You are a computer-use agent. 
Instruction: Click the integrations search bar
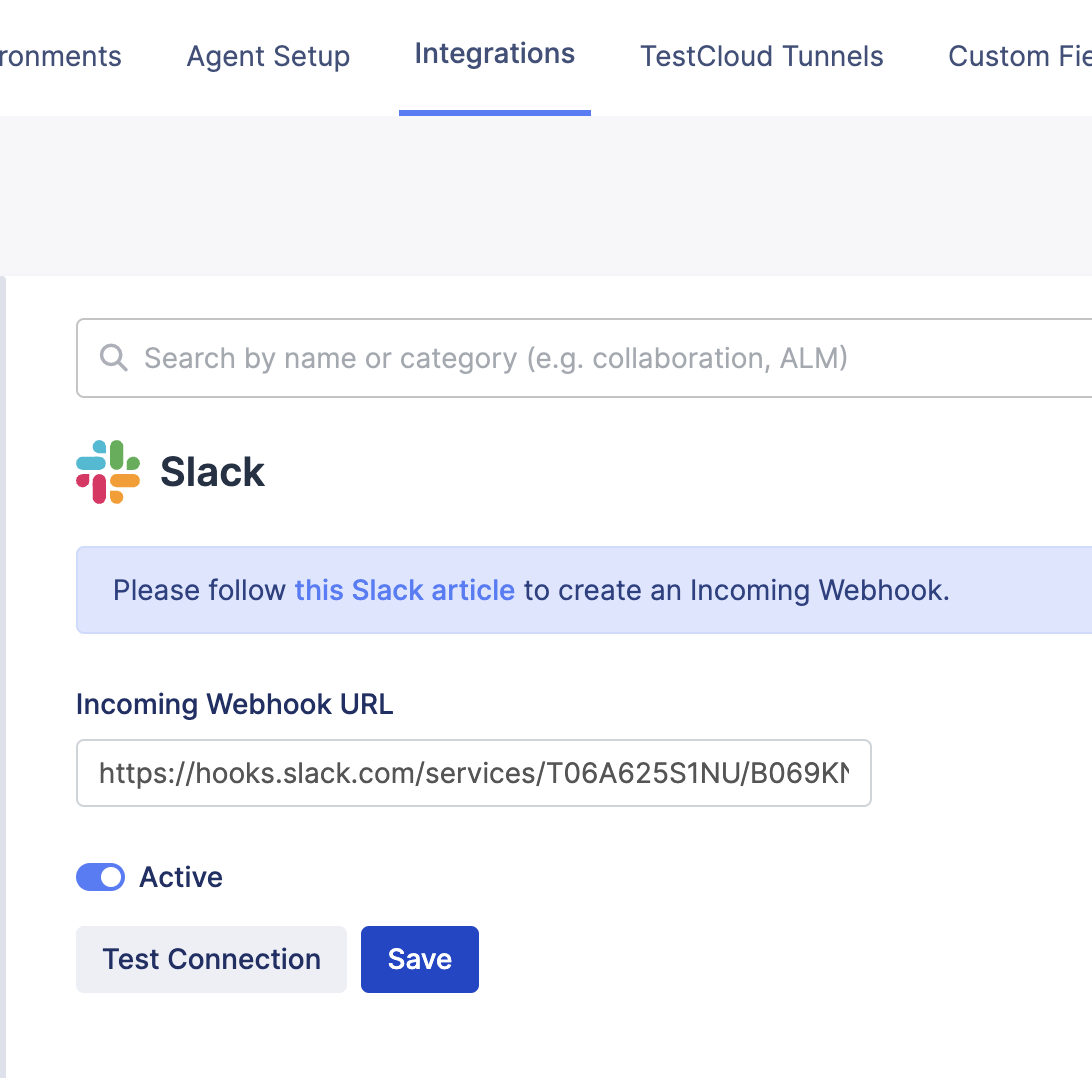tap(500, 357)
